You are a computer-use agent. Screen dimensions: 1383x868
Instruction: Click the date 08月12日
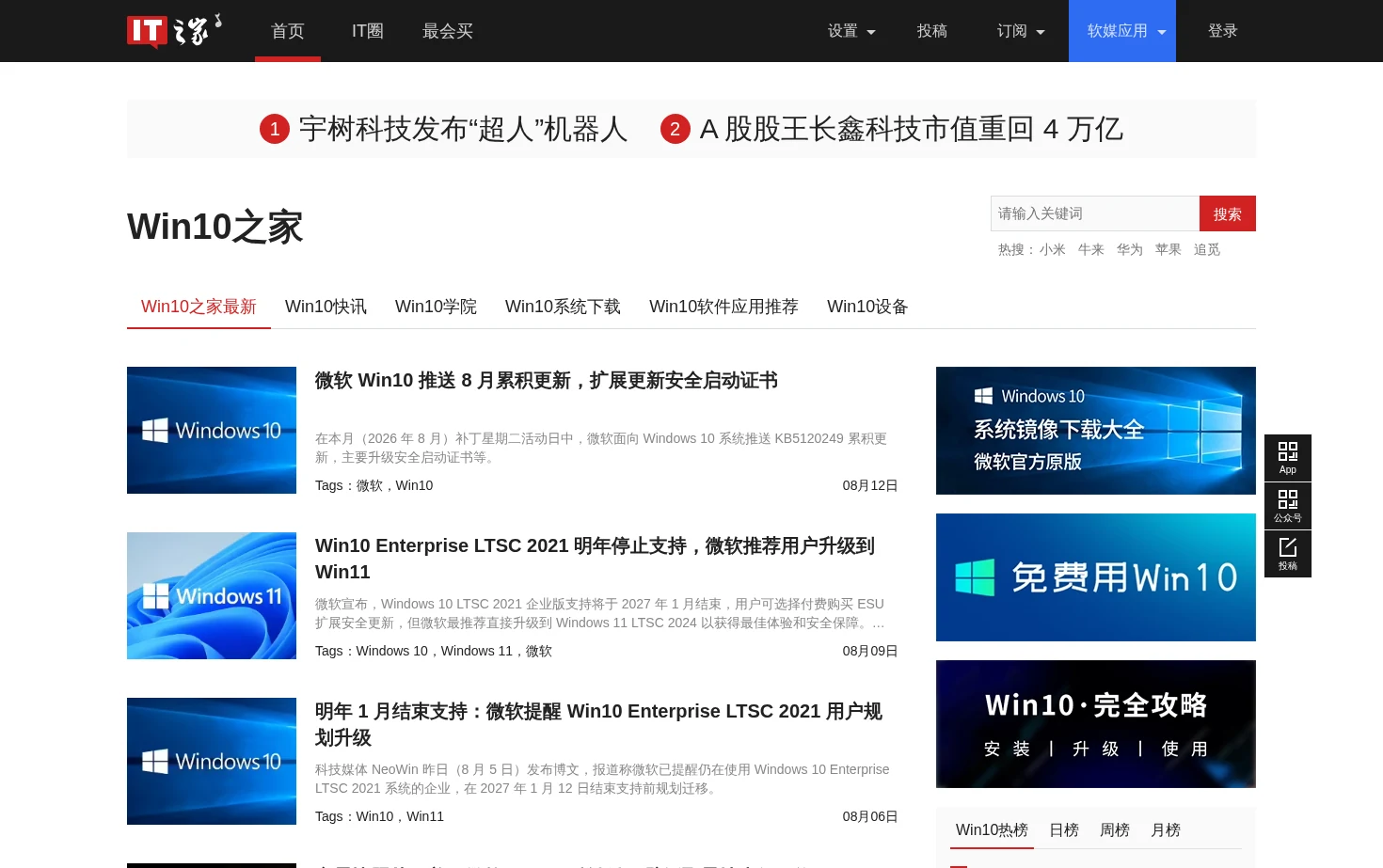pos(870,485)
